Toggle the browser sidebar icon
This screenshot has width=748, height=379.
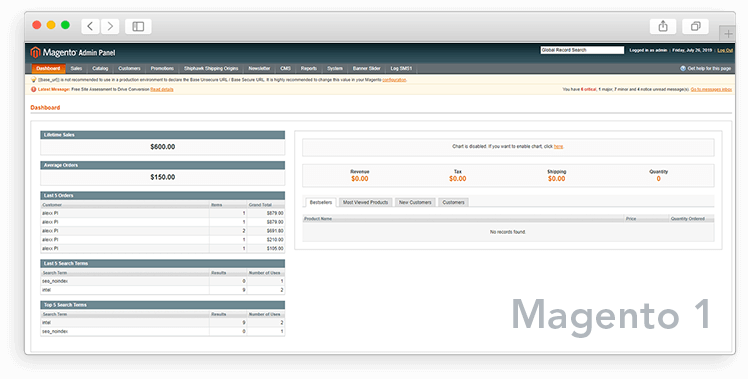tap(138, 26)
